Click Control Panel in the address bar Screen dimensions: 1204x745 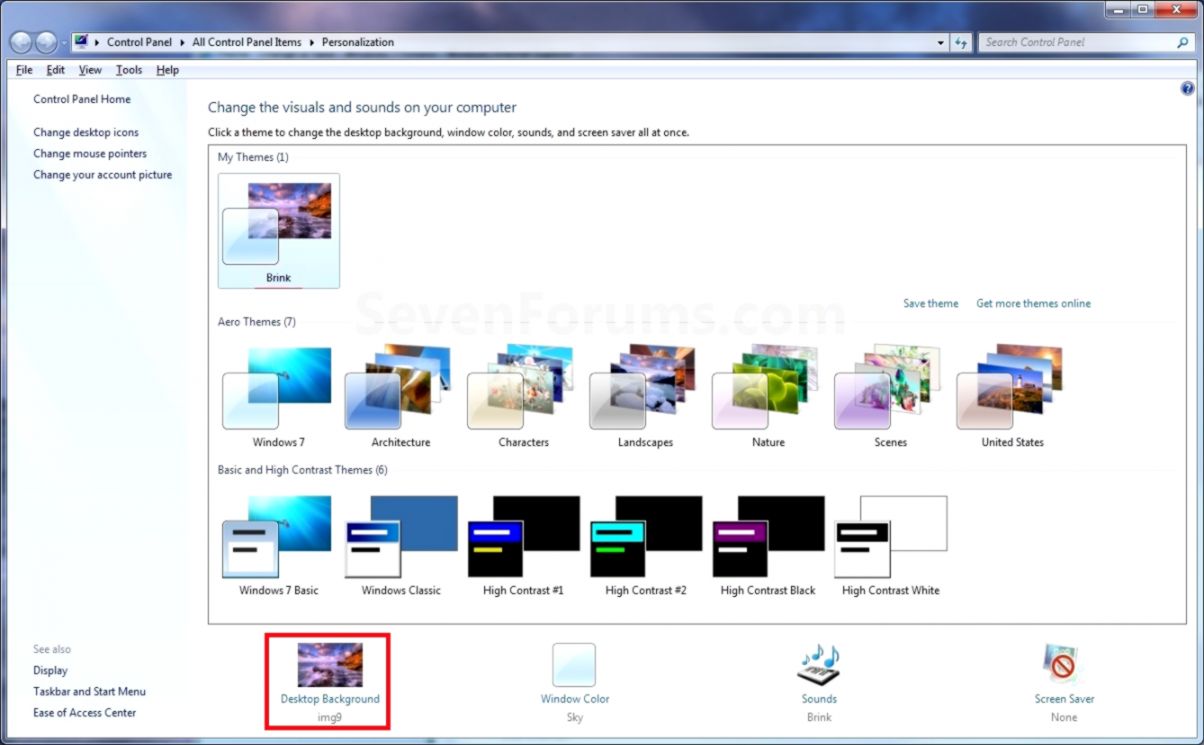coord(139,43)
